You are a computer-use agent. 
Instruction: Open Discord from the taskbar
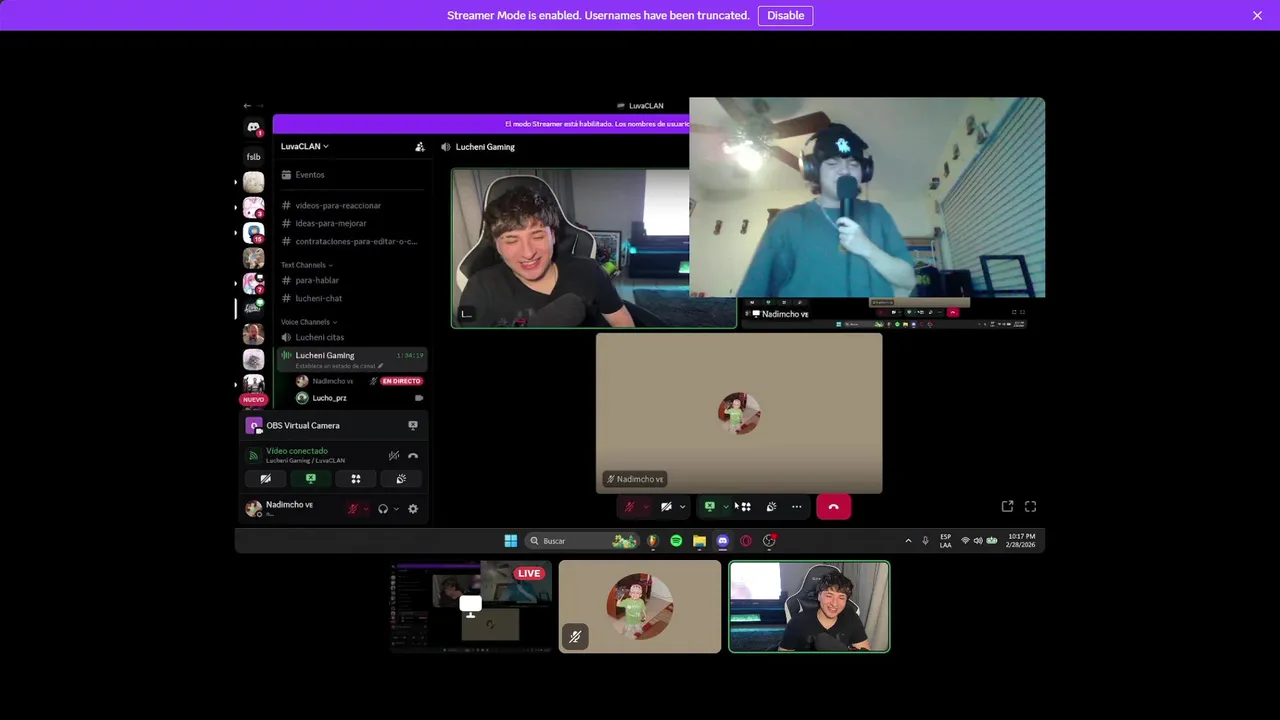click(723, 541)
